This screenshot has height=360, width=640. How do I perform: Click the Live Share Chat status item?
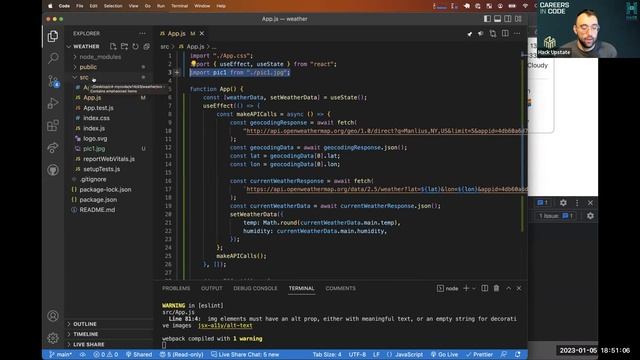[245, 354]
